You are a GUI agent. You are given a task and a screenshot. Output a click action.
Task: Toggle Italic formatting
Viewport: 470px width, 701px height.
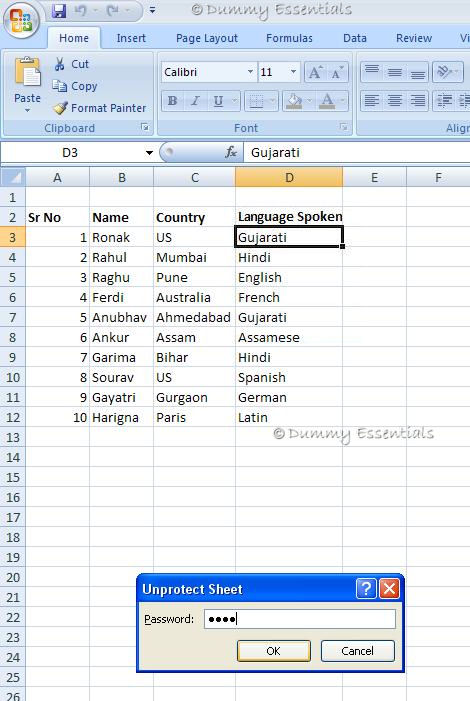click(x=195, y=101)
